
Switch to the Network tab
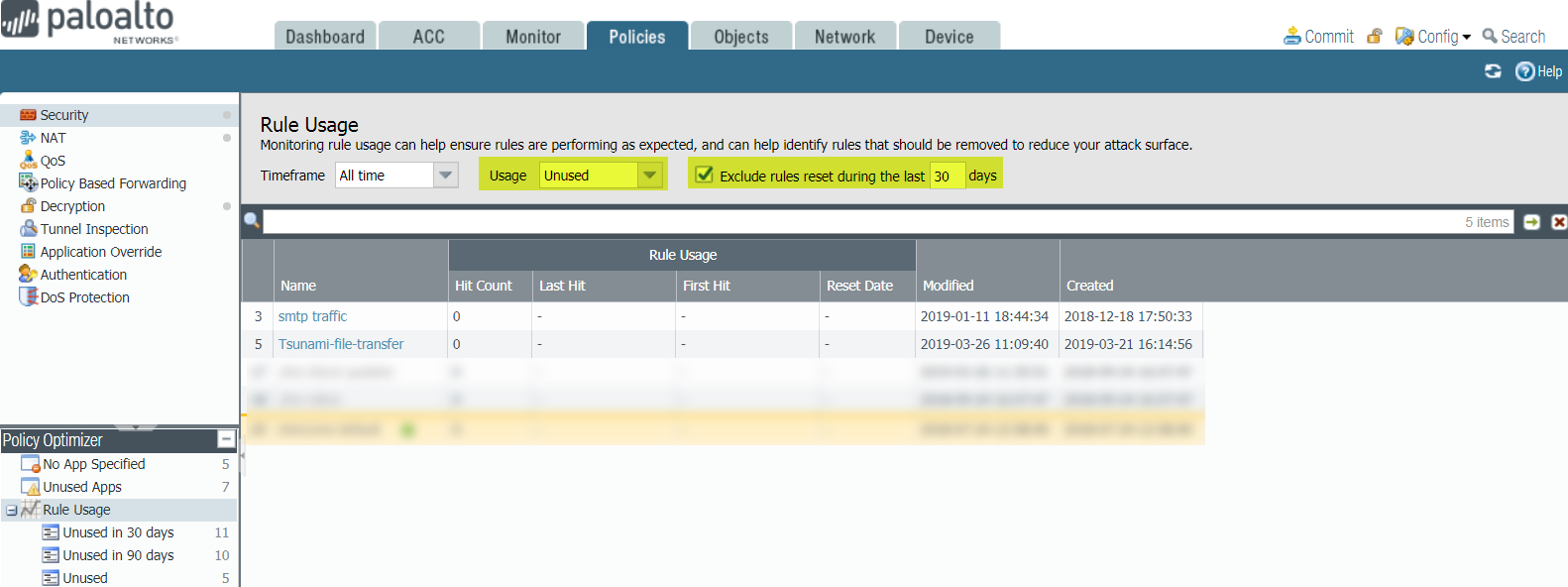click(845, 36)
